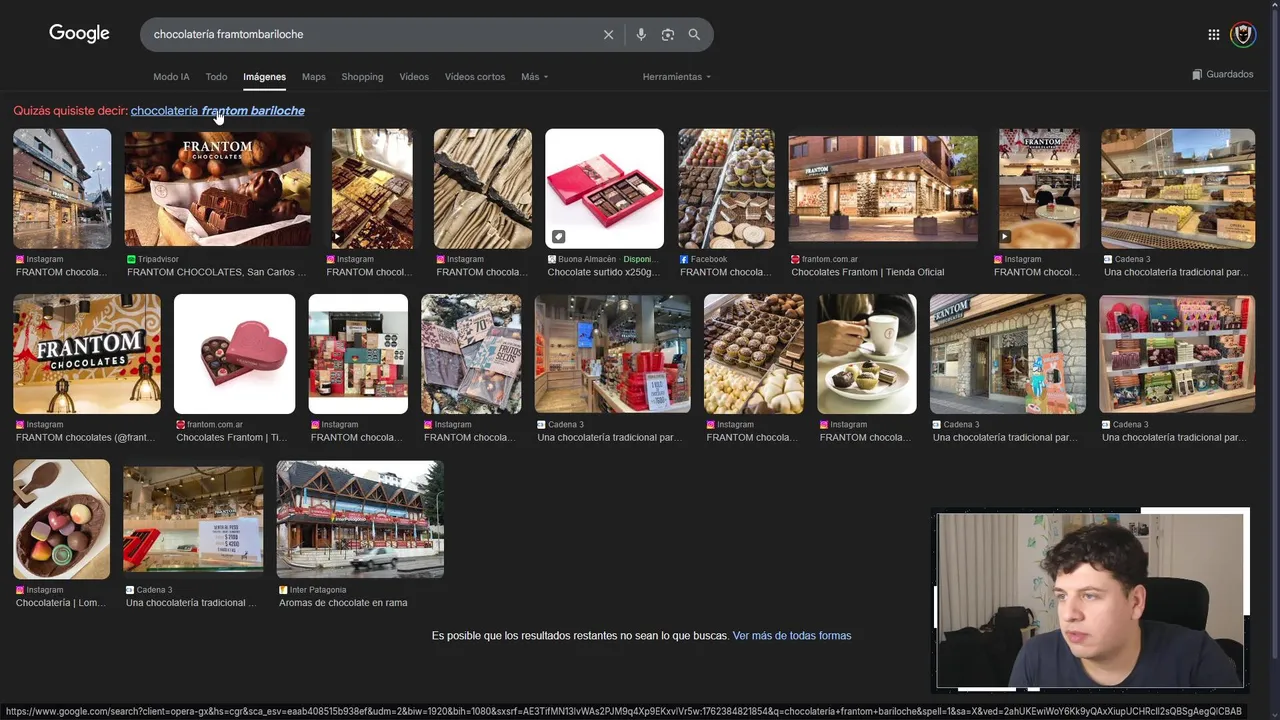This screenshot has width=1280, height=720.
Task: Open coffee cup with pastries image
Action: 867,354
